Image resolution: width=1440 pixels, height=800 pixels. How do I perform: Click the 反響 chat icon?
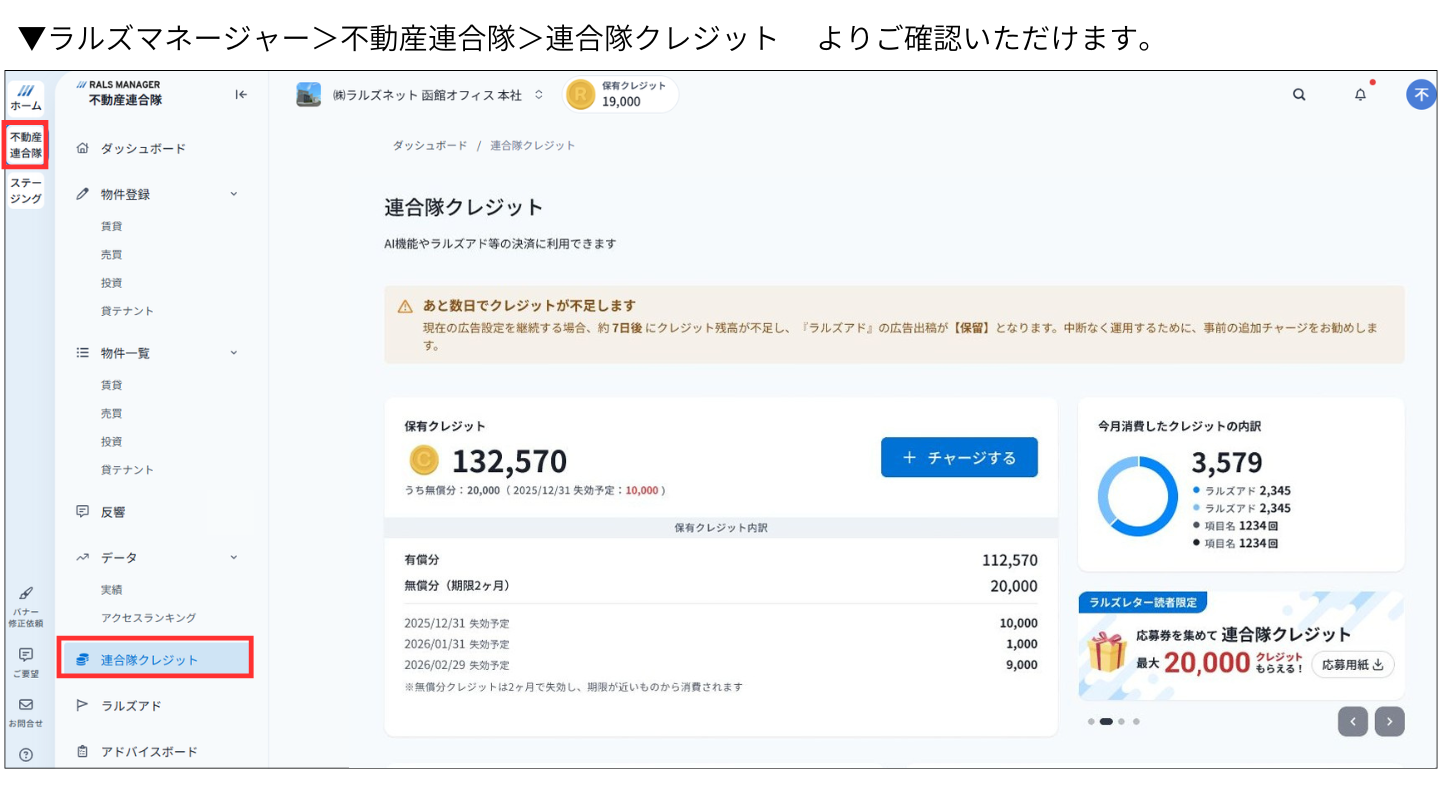(82, 511)
